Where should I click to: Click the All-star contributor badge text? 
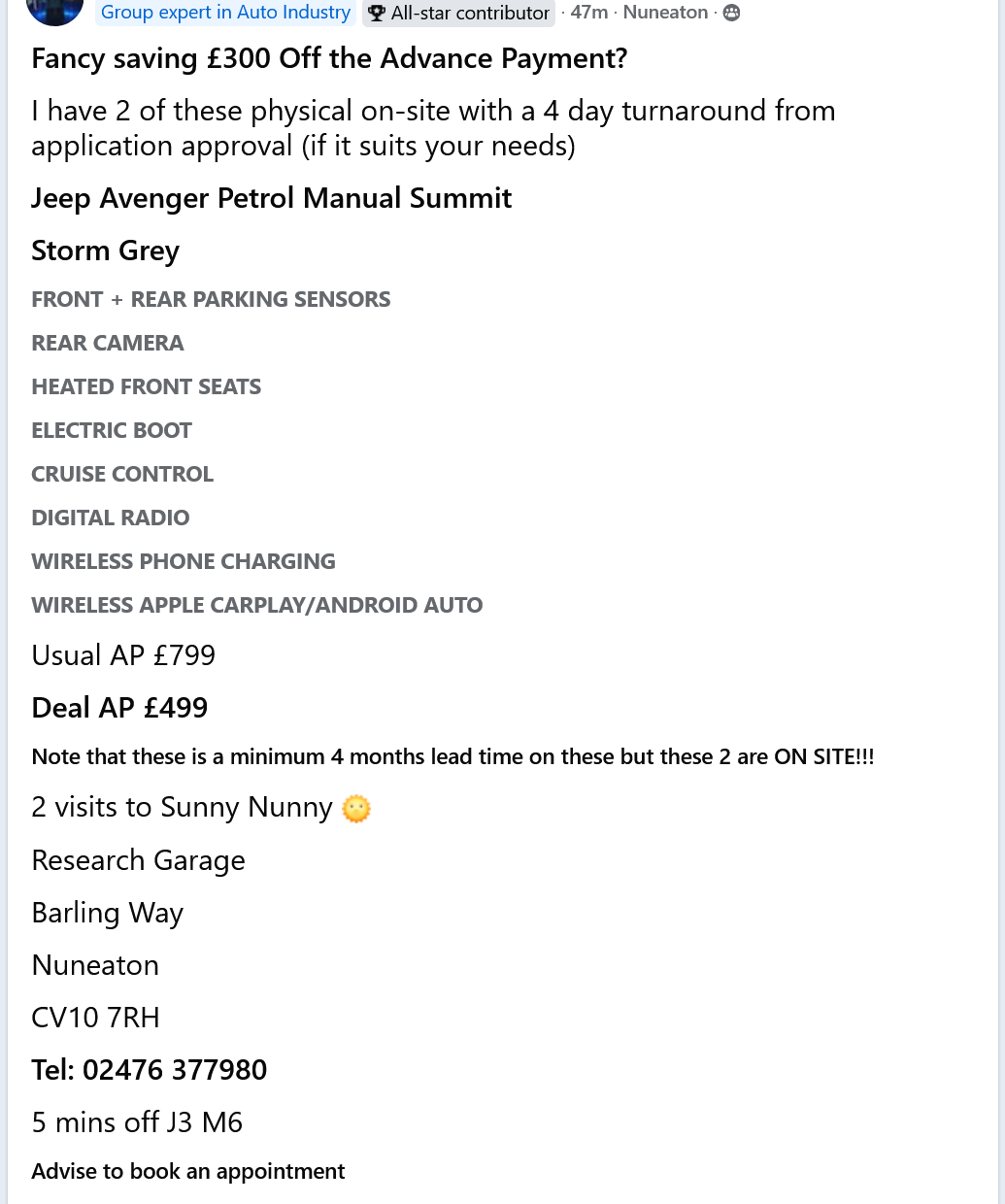[x=470, y=14]
